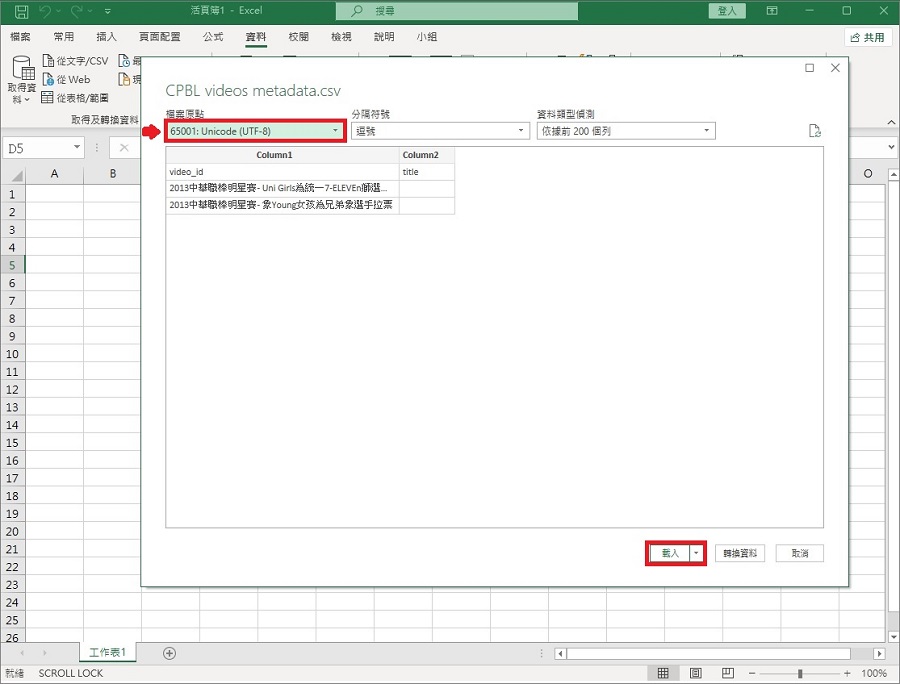Open the arrow next to 載入 button
Image resolution: width=900 pixels, height=684 pixels.
(x=696, y=553)
